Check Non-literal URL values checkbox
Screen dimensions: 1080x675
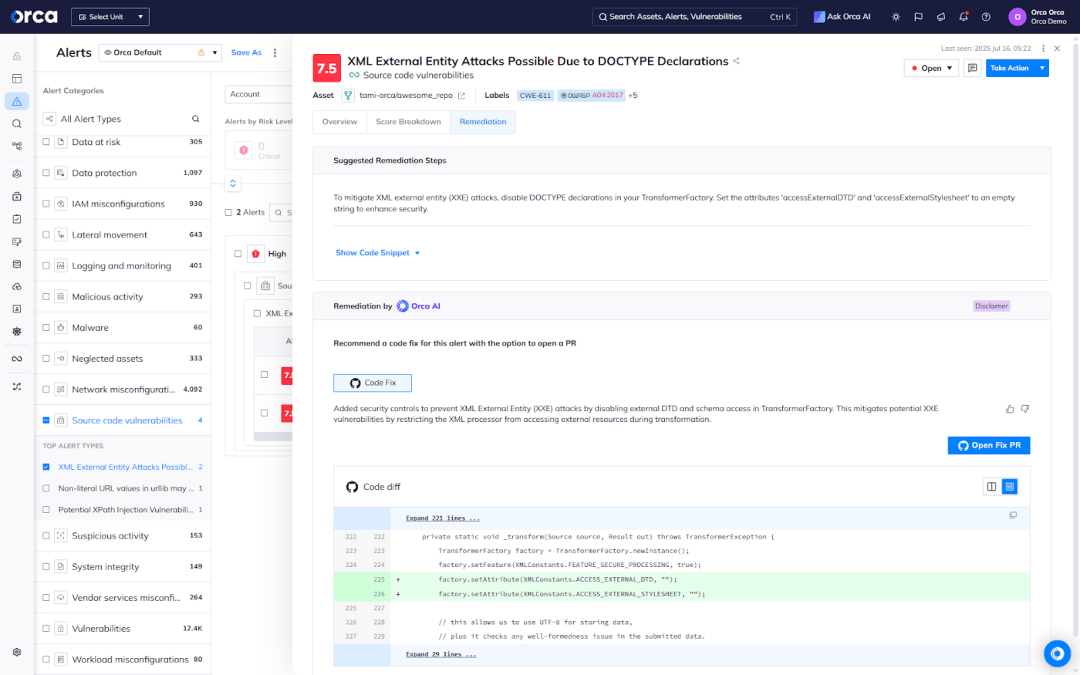[46, 488]
